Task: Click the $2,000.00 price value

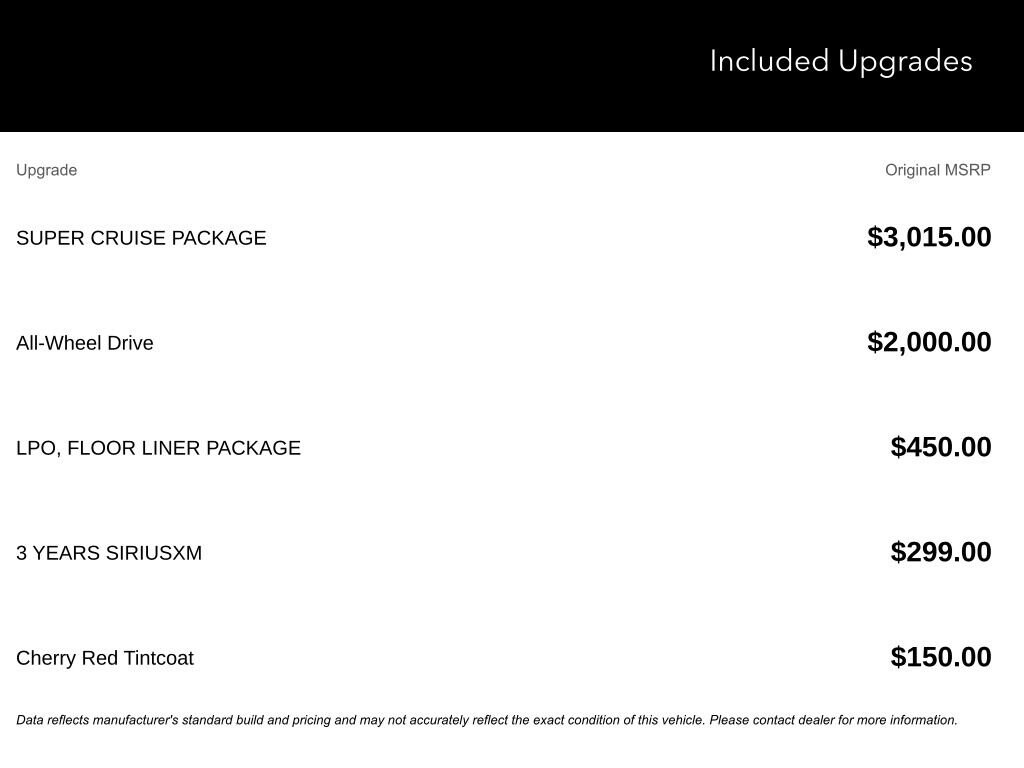Action: tap(929, 342)
